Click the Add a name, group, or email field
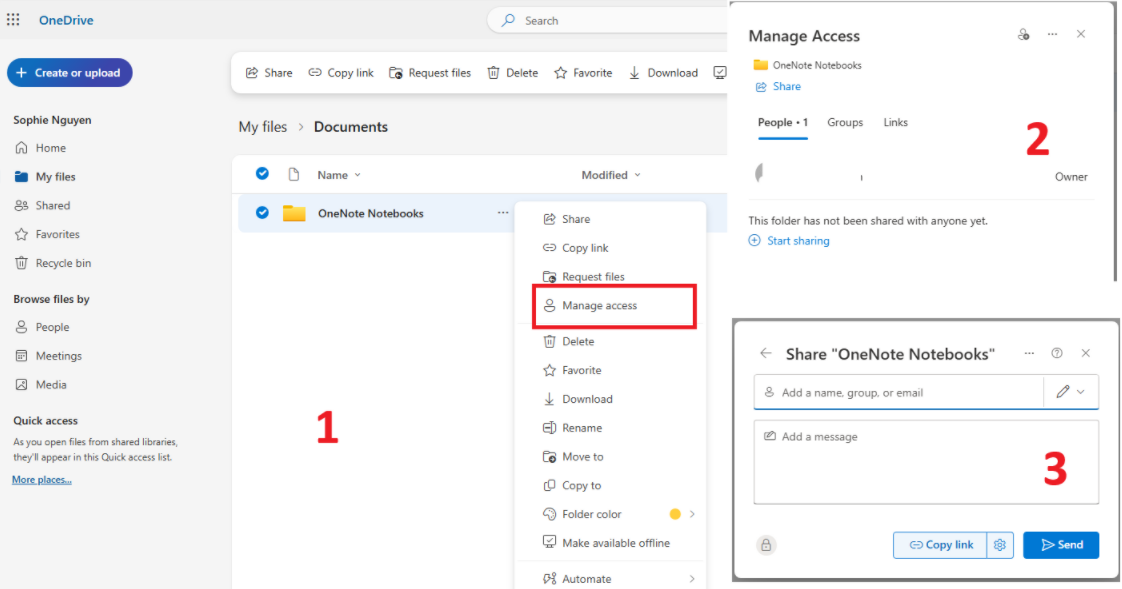This screenshot has height=589, width=1122. [x=898, y=392]
